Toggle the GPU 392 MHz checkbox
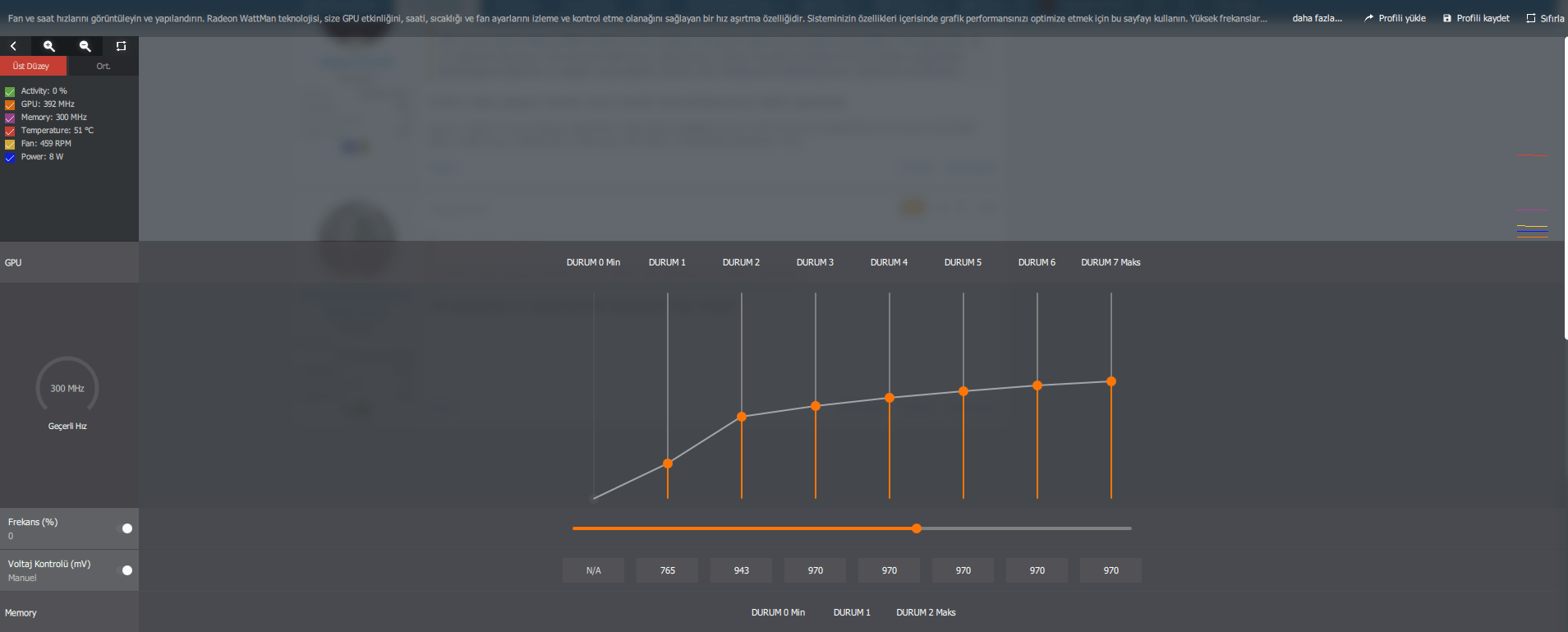The image size is (1568, 632). click(10, 104)
